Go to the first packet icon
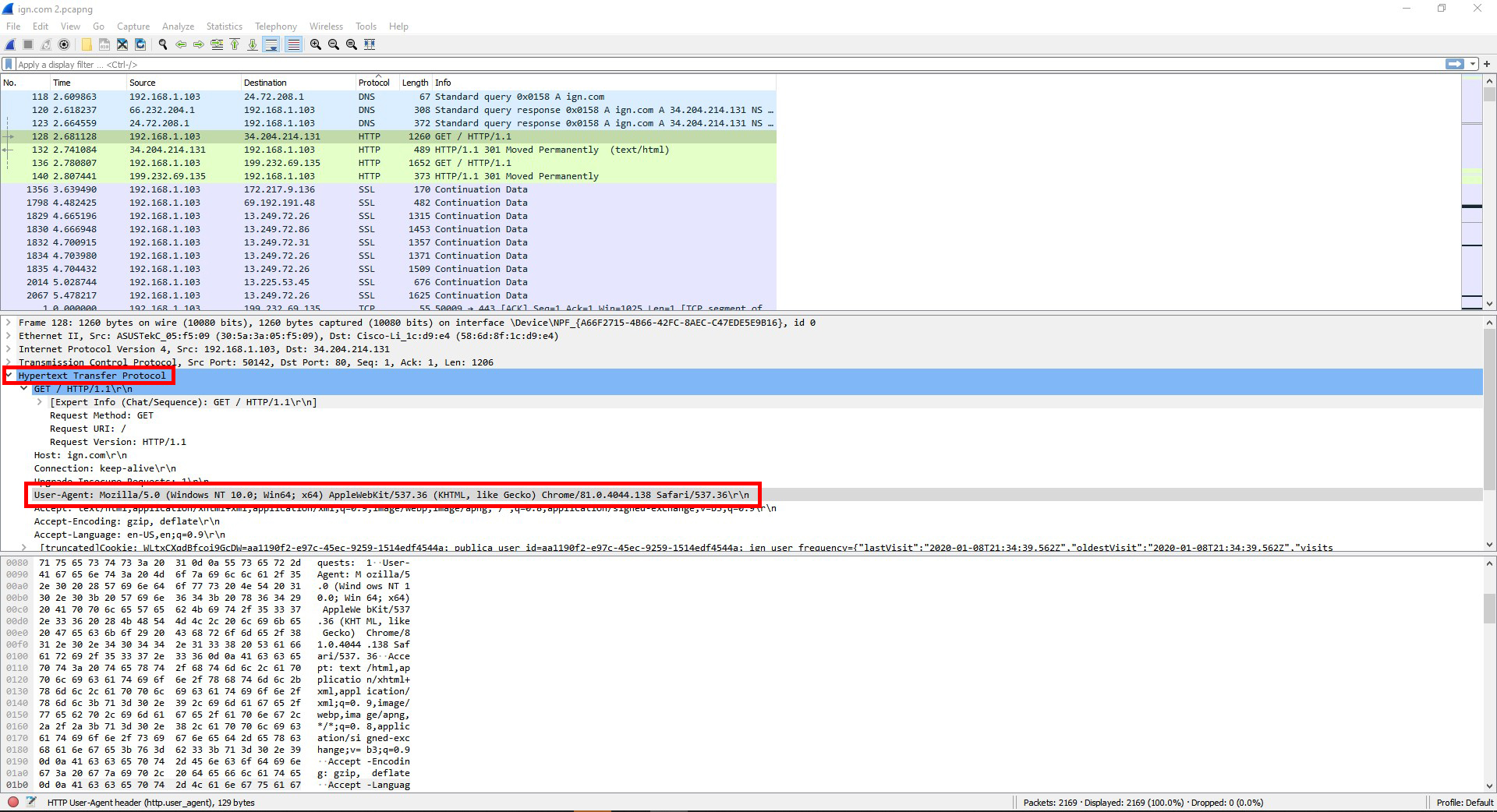This screenshot has width=1497, height=812. coord(235,44)
